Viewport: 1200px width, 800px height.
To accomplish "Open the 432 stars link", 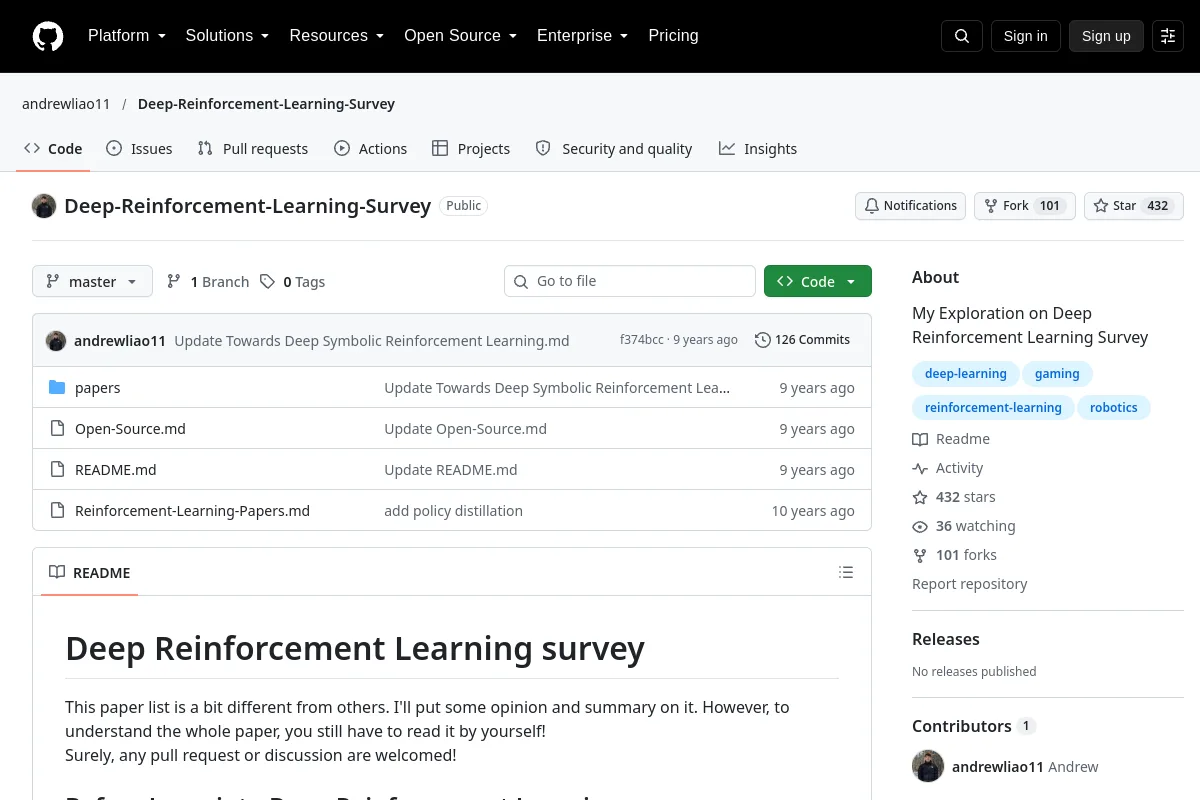I will click(954, 497).
